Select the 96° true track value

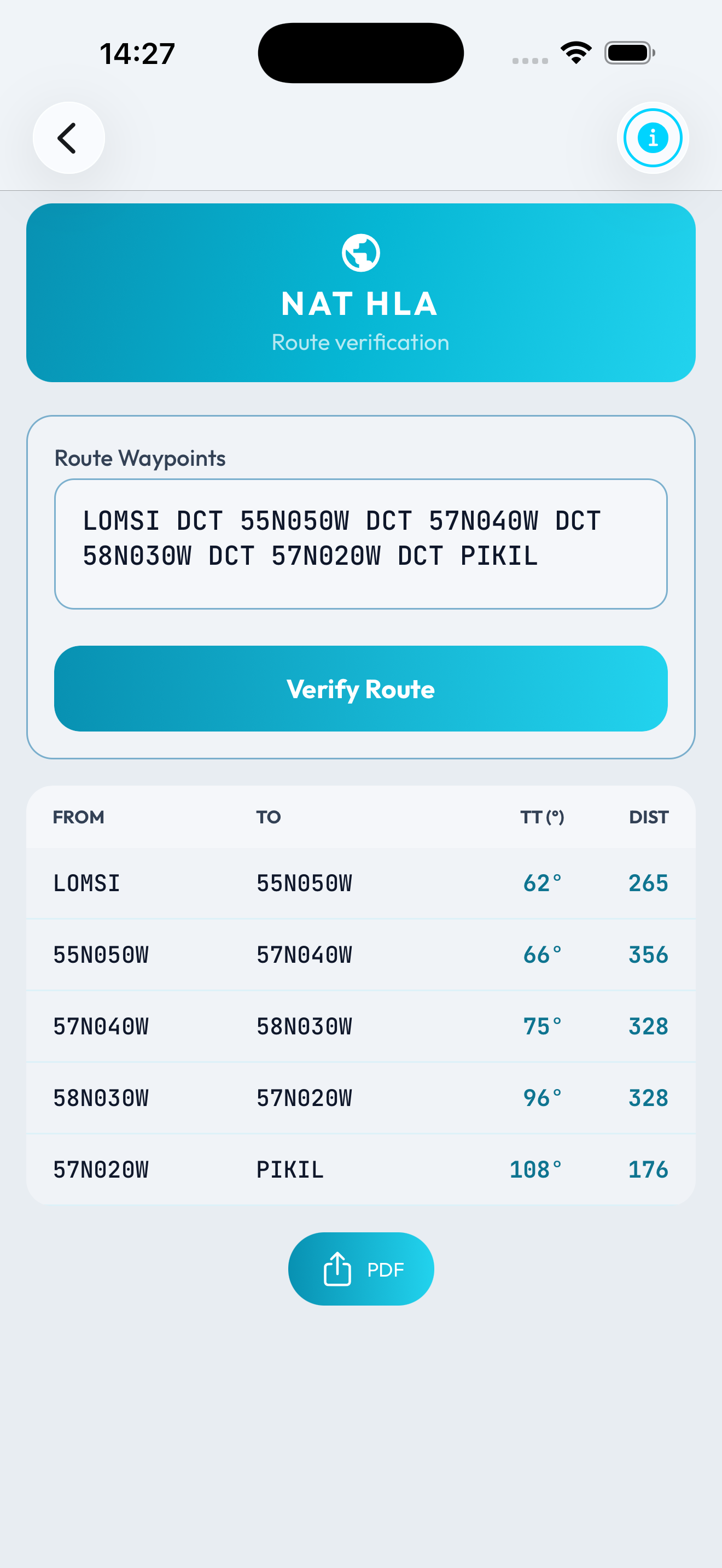pyautogui.click(x=543, y=1097)
